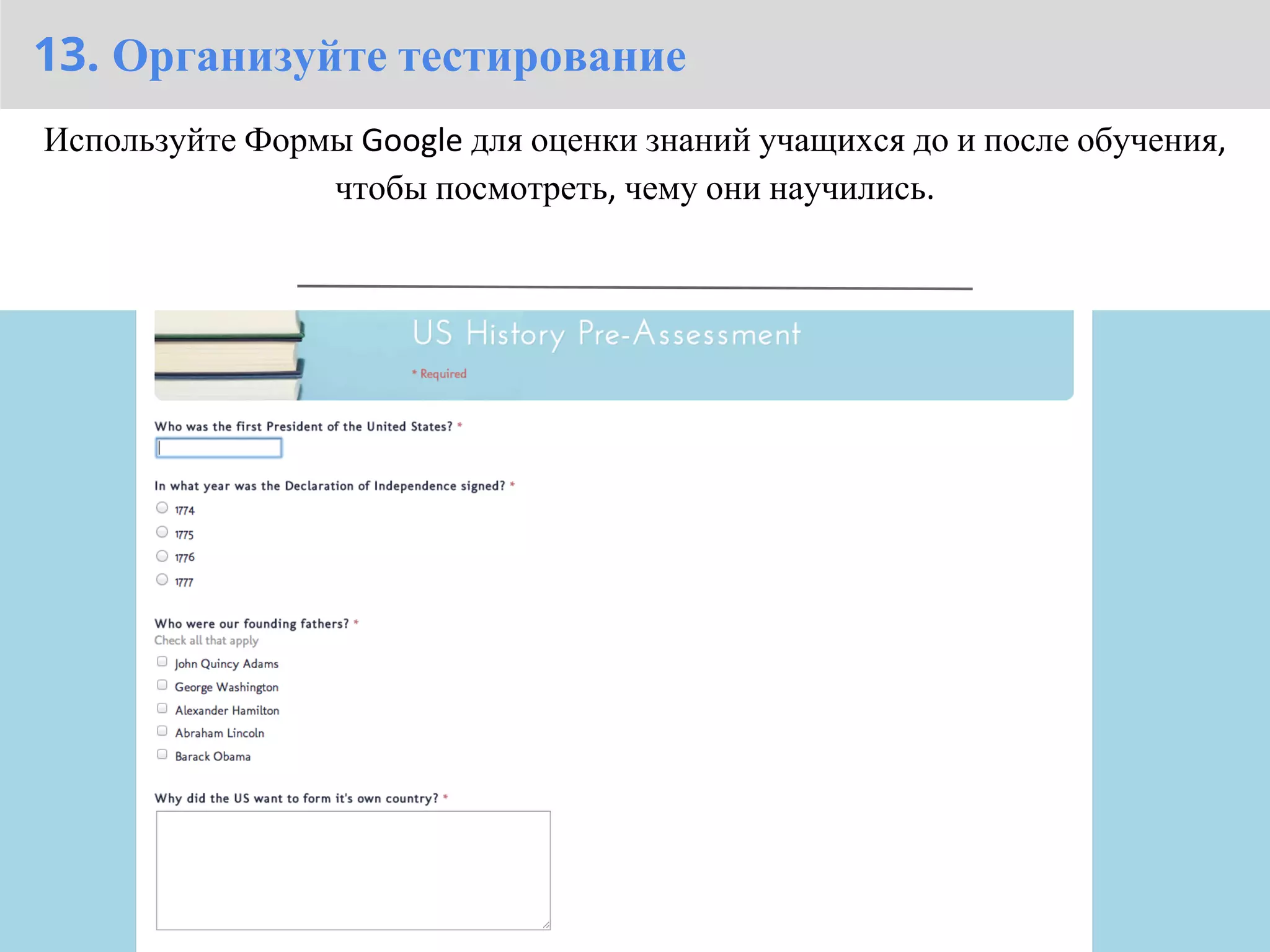
Task: Click the '* Required' note
Action: coord(439,374)
